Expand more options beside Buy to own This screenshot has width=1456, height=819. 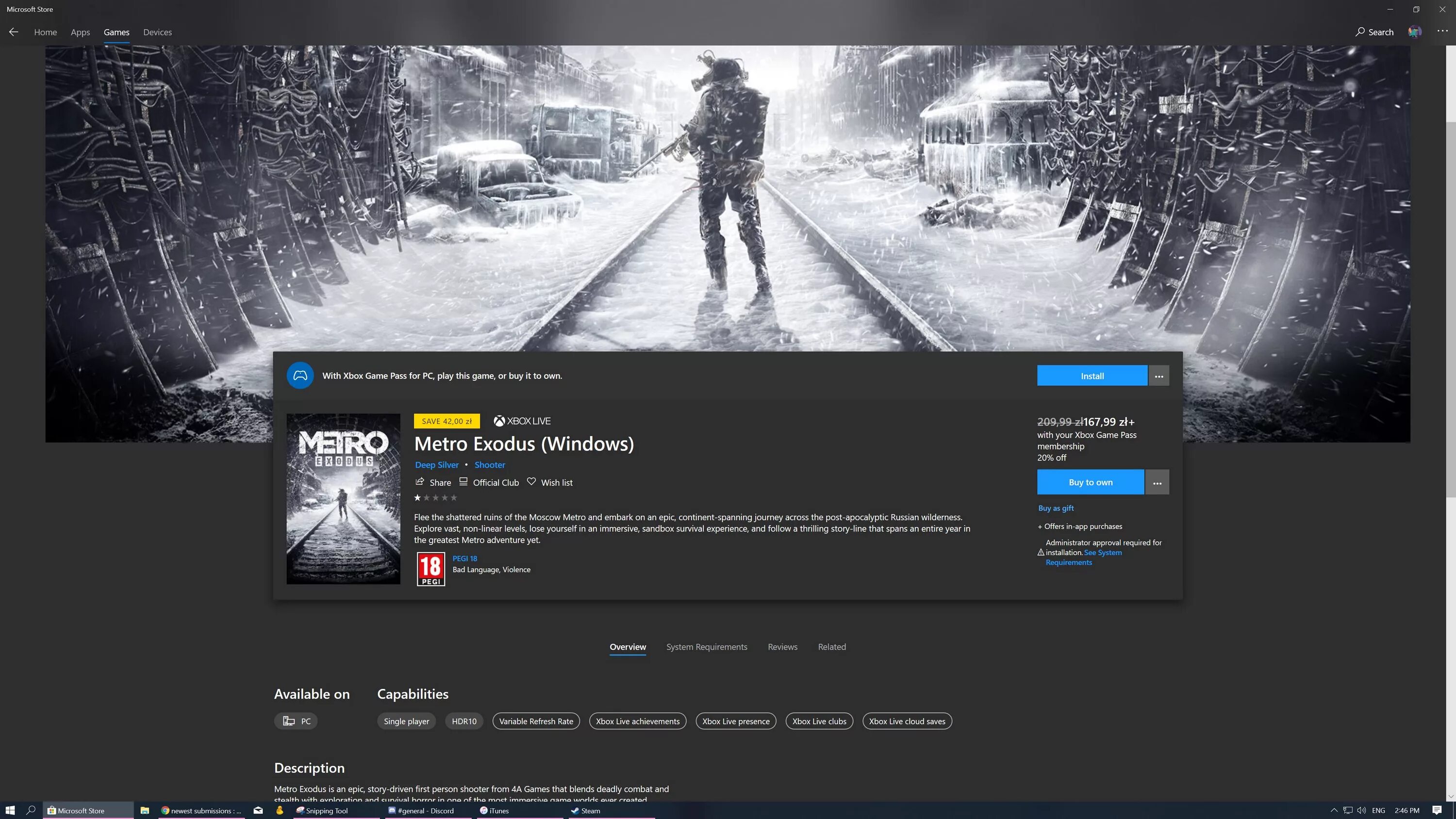click(1157, 483)
